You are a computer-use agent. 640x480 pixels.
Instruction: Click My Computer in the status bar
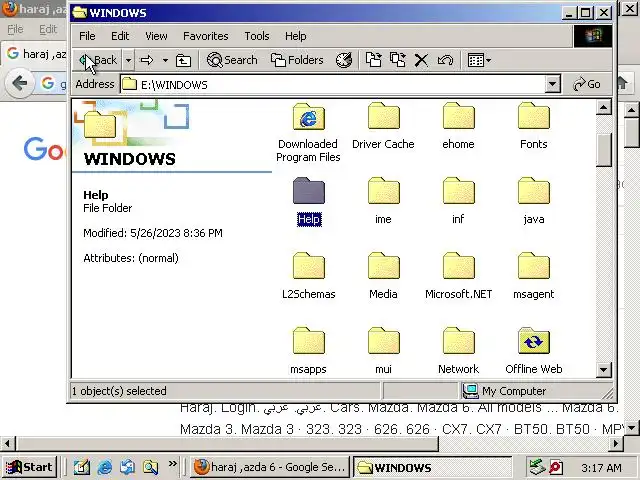504,391
